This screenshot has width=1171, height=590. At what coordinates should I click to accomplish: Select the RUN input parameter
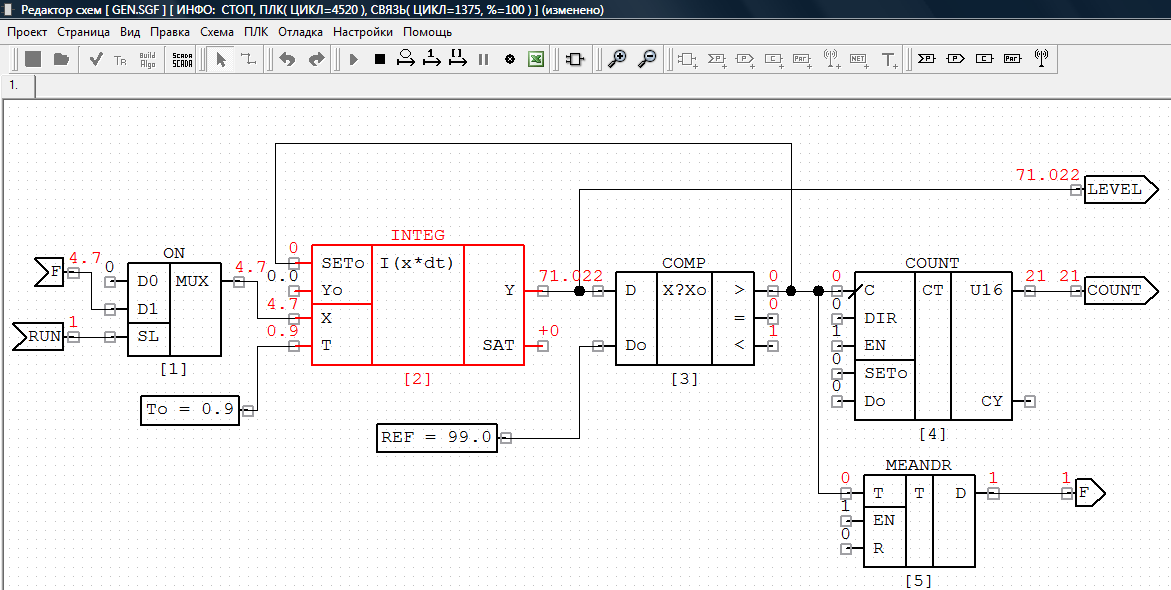point(39,337)
